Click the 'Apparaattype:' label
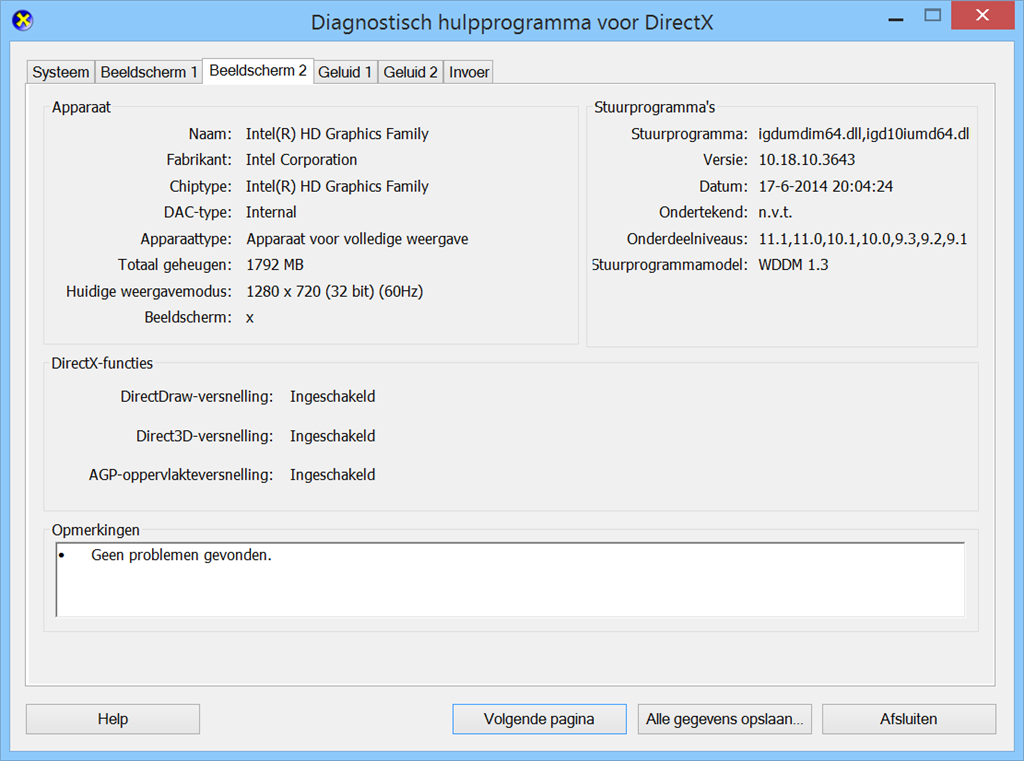Screen dimensions: 1024x761 [186, 239]
